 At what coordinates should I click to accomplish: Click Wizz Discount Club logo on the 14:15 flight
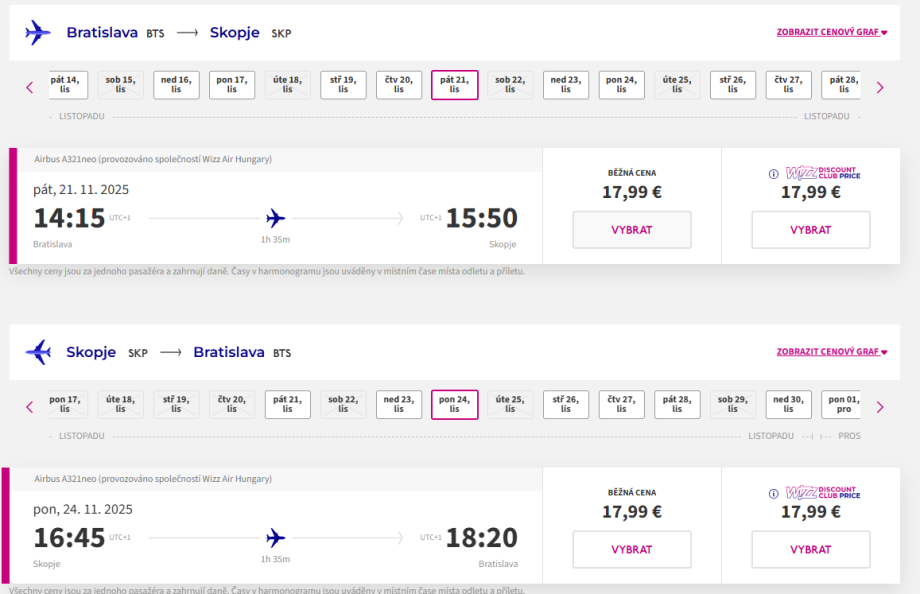823,173
